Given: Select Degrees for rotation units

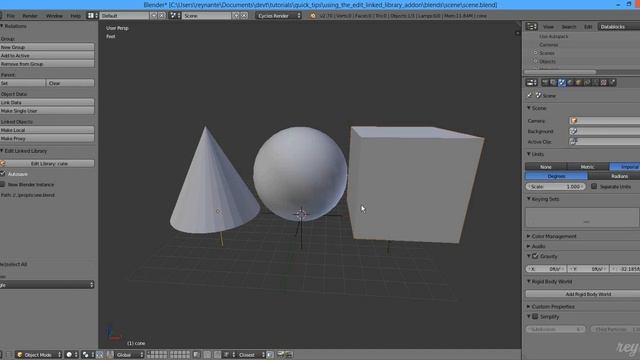Looking at the screenshot, I should pyautogui.click(x=556, y=176).
